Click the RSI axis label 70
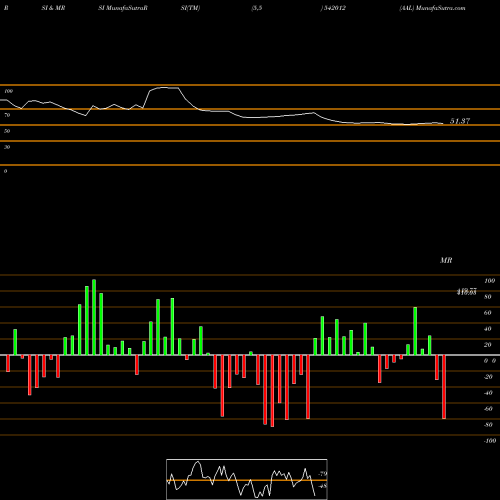The width and height of the screenshot is (500, 500). (7, 115)
